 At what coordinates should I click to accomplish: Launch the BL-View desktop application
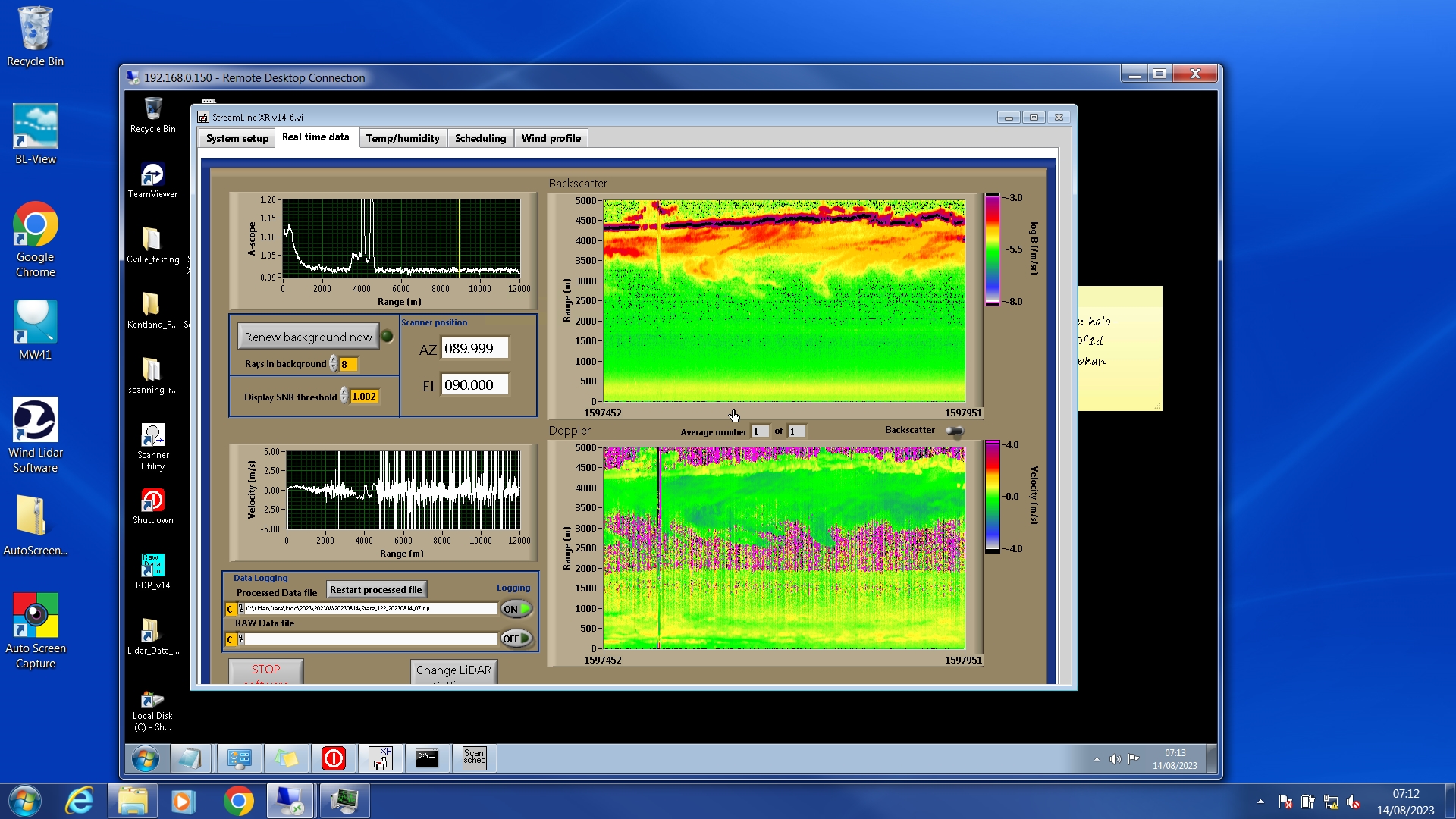[35, 127]
